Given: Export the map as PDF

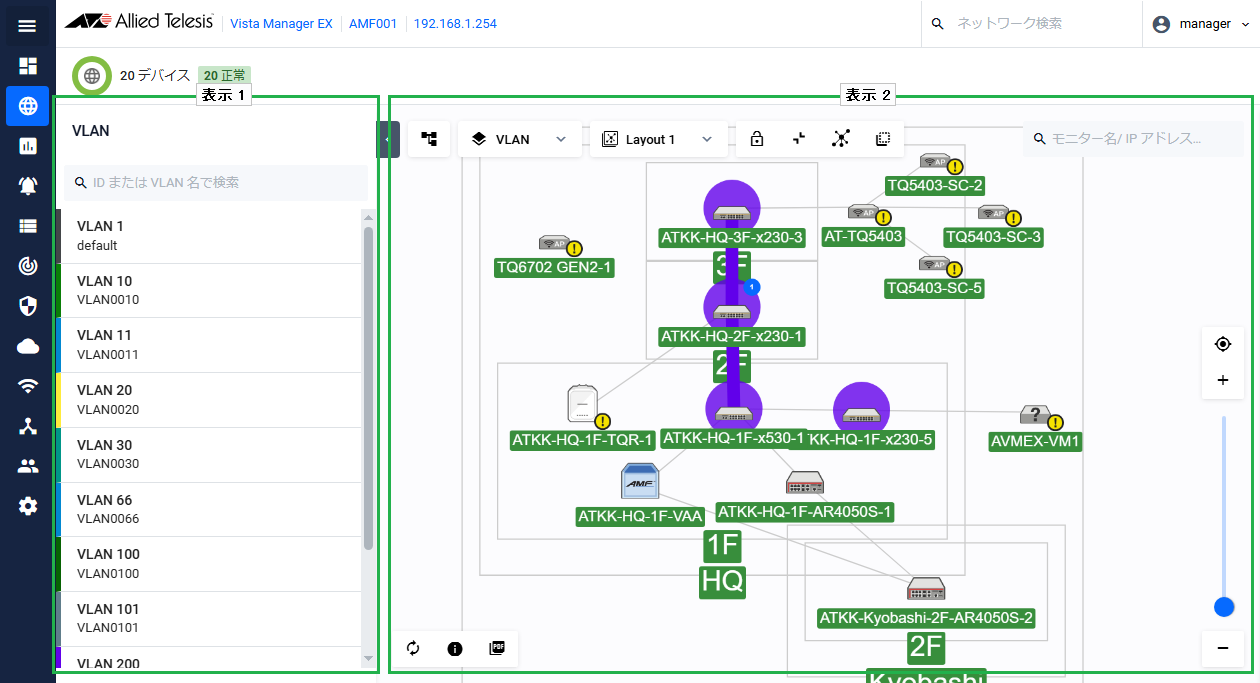Looking at the screenshot, I should [497, 648].
